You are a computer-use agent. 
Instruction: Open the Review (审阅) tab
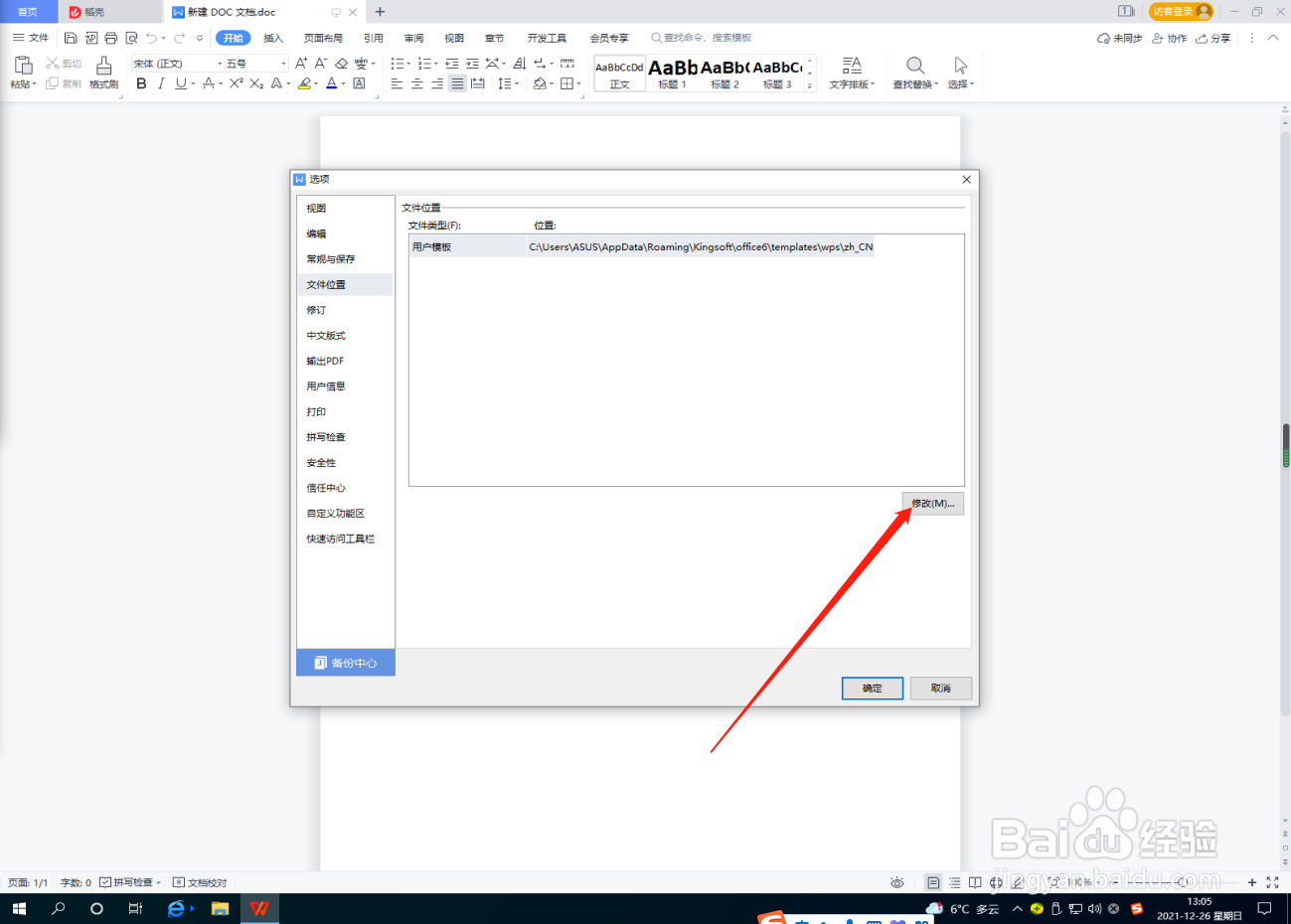coord(413,38)
